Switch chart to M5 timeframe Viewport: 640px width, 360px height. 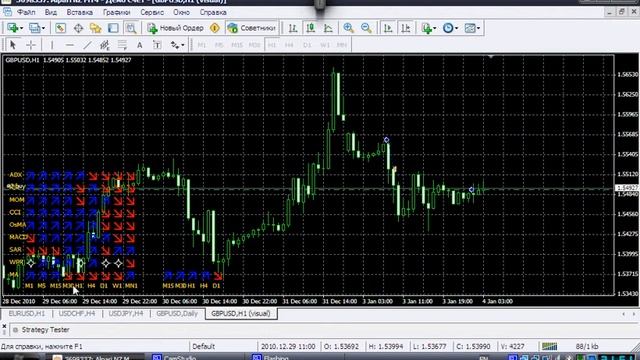pos(219,45)
